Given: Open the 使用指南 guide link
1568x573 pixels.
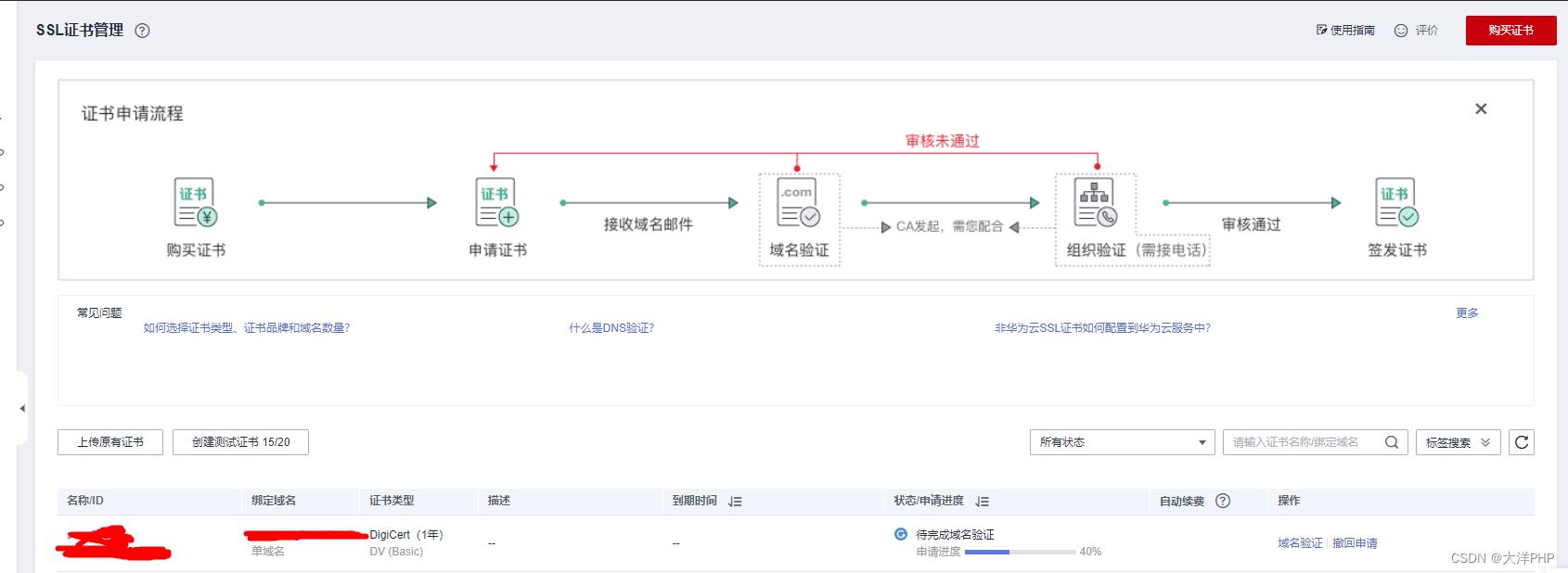Looking at the screenshot, I should tap(1345, 31).
